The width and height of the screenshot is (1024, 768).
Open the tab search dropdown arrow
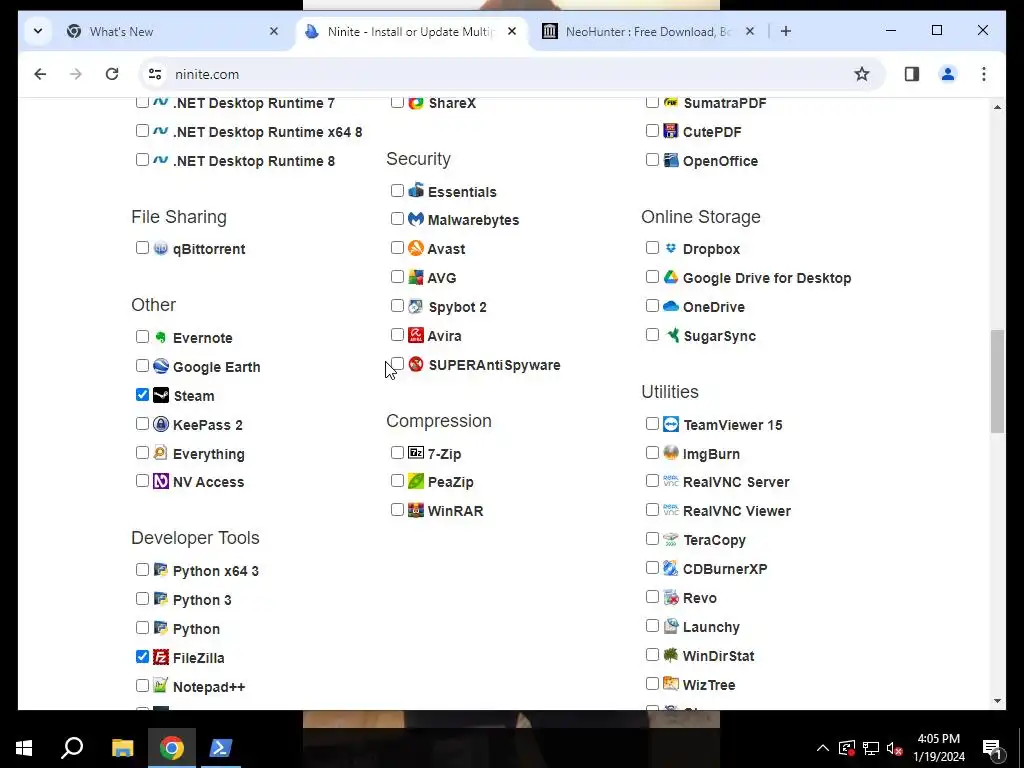point(38,31)
